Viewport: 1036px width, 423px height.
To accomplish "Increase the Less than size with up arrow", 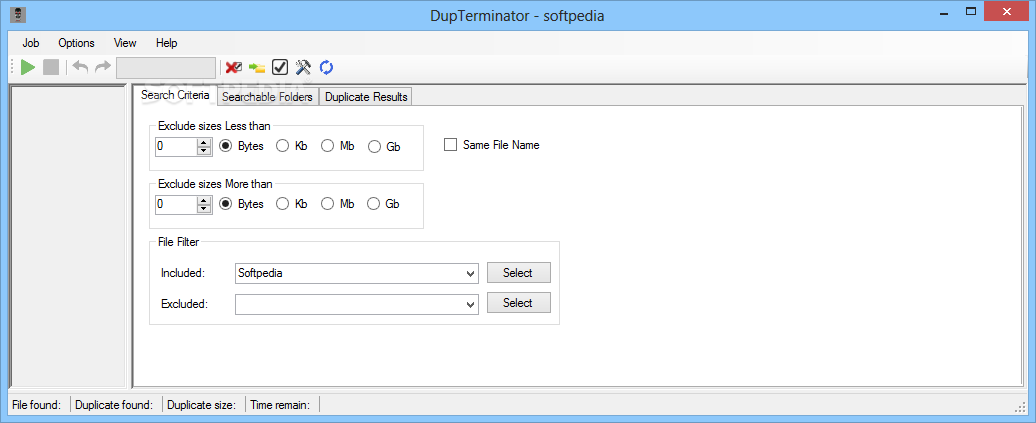I will point(204,142).
